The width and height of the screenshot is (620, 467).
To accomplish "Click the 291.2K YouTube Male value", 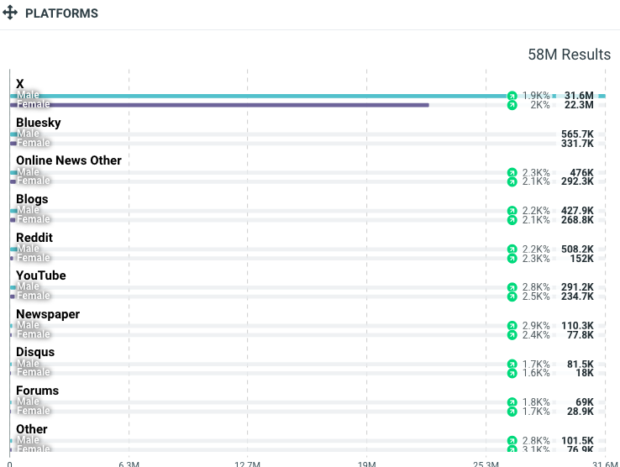I will click(x=577, y=287).
